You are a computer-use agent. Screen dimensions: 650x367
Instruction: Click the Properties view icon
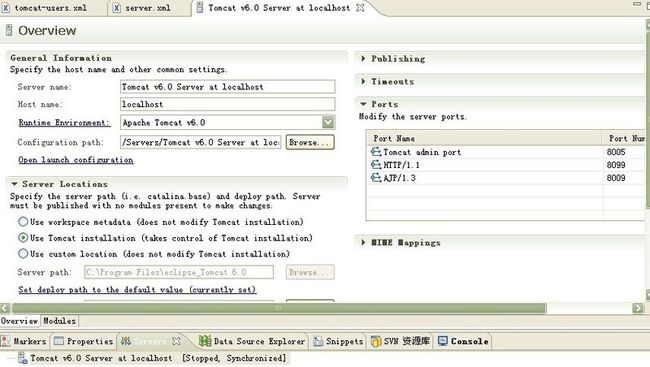pos(59,341)
